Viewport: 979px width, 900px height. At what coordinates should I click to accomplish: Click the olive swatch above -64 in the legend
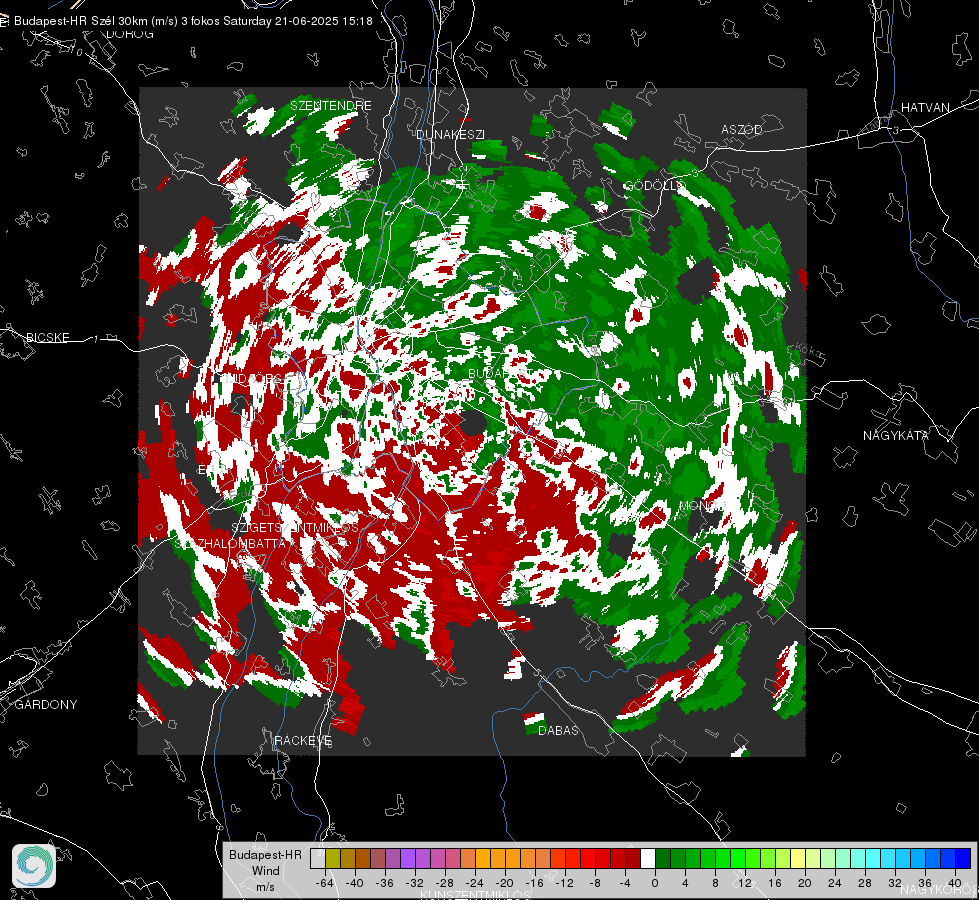(x=333, y=859)
